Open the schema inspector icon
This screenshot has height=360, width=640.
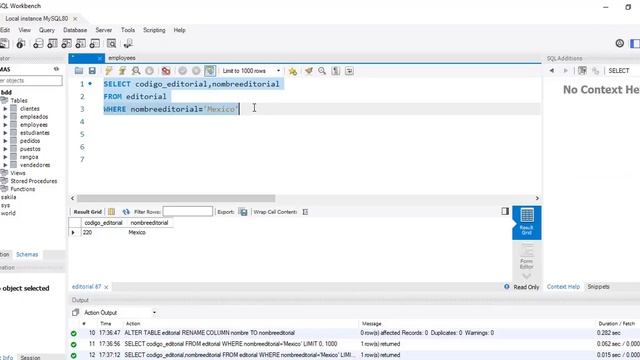pos(20,44)
